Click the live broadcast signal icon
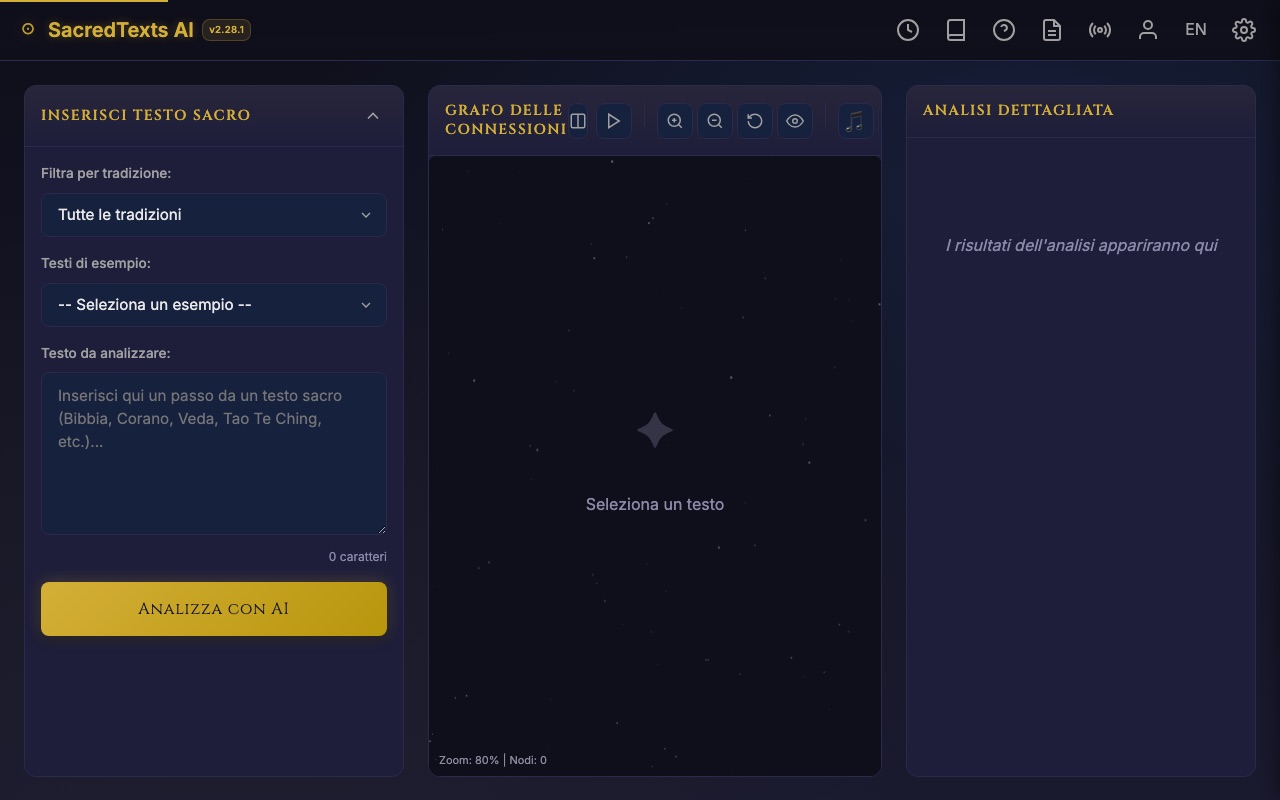The width and height of the screenshot is (1280, 800). tap(1100, 30)
